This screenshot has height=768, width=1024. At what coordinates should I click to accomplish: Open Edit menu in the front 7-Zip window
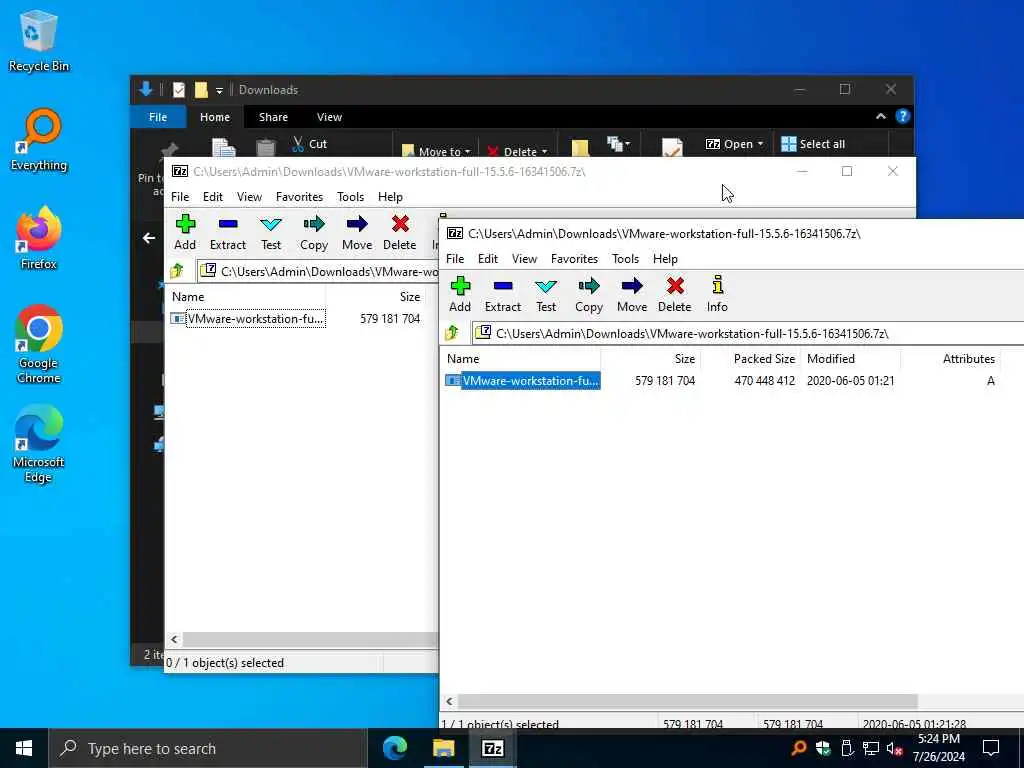[x=488, y=259]
